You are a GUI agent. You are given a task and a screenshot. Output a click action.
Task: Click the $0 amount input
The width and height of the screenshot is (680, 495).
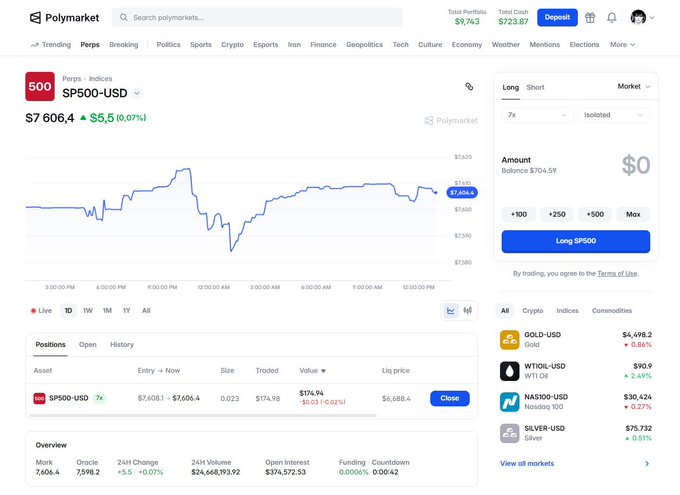pos(636,165)
